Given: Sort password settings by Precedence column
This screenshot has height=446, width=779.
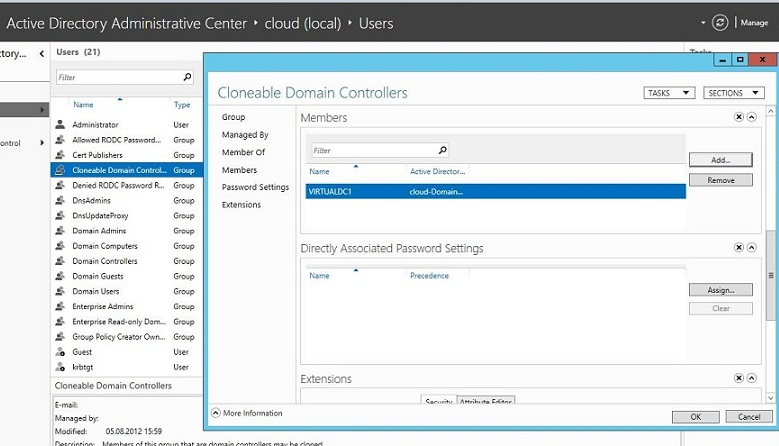Looking at the screenshot, I should 429,275.
